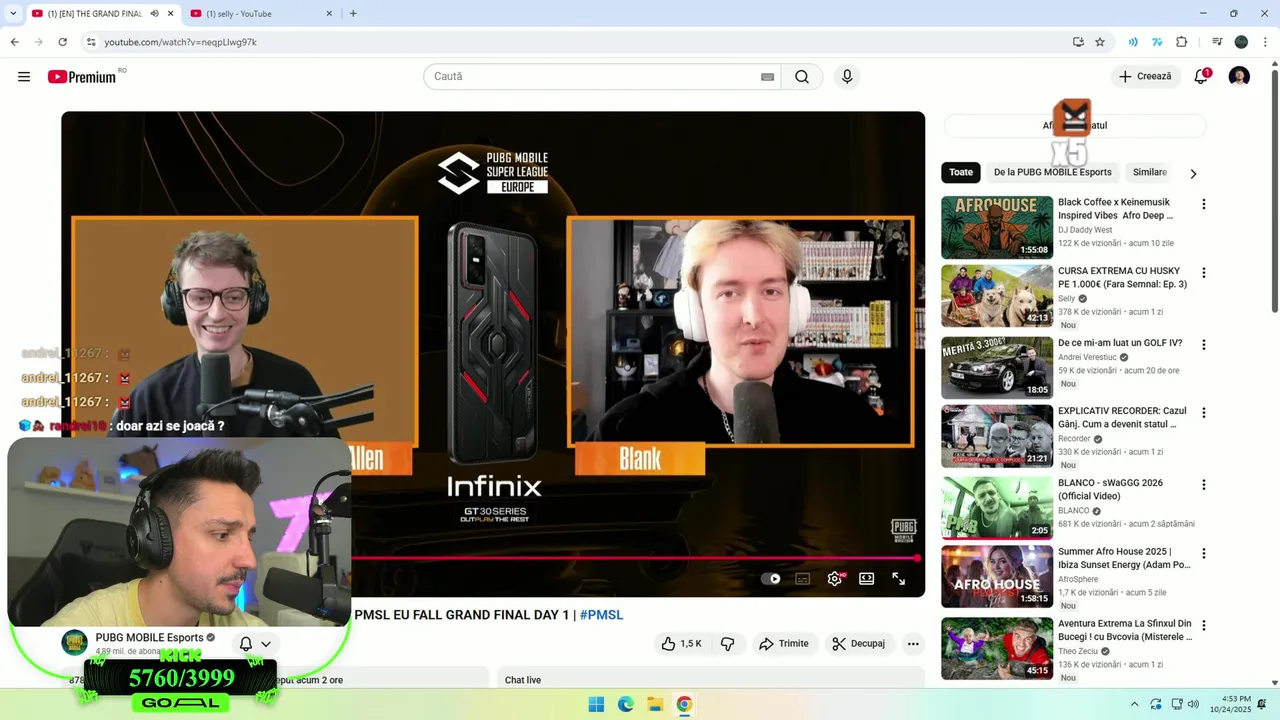Screen dimensions: 1280x720
Task: Open the blue sound-wave extension icon
Action: [1133, 42]
